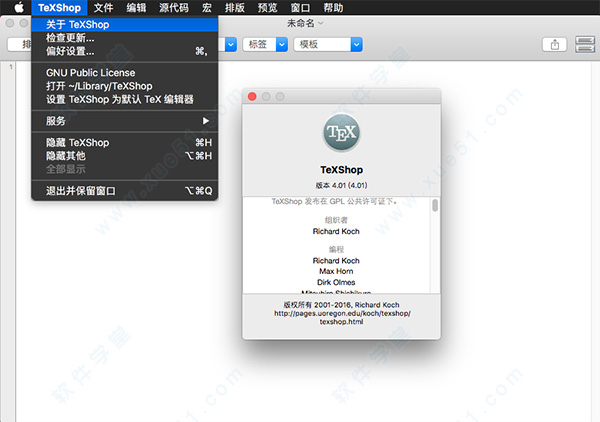
Task: Click Dirk Olmes in credits list
Action: pyautogui.click(x=336, y=282)
